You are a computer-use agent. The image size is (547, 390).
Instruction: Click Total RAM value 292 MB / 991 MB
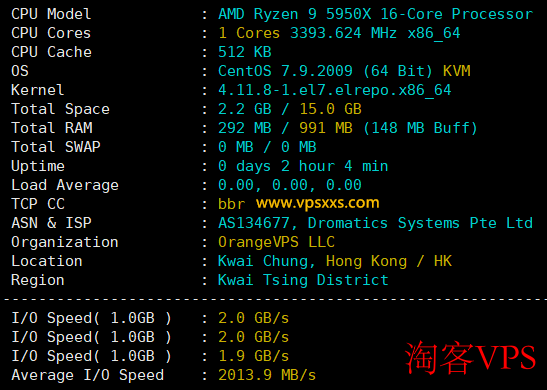[285, 128]
